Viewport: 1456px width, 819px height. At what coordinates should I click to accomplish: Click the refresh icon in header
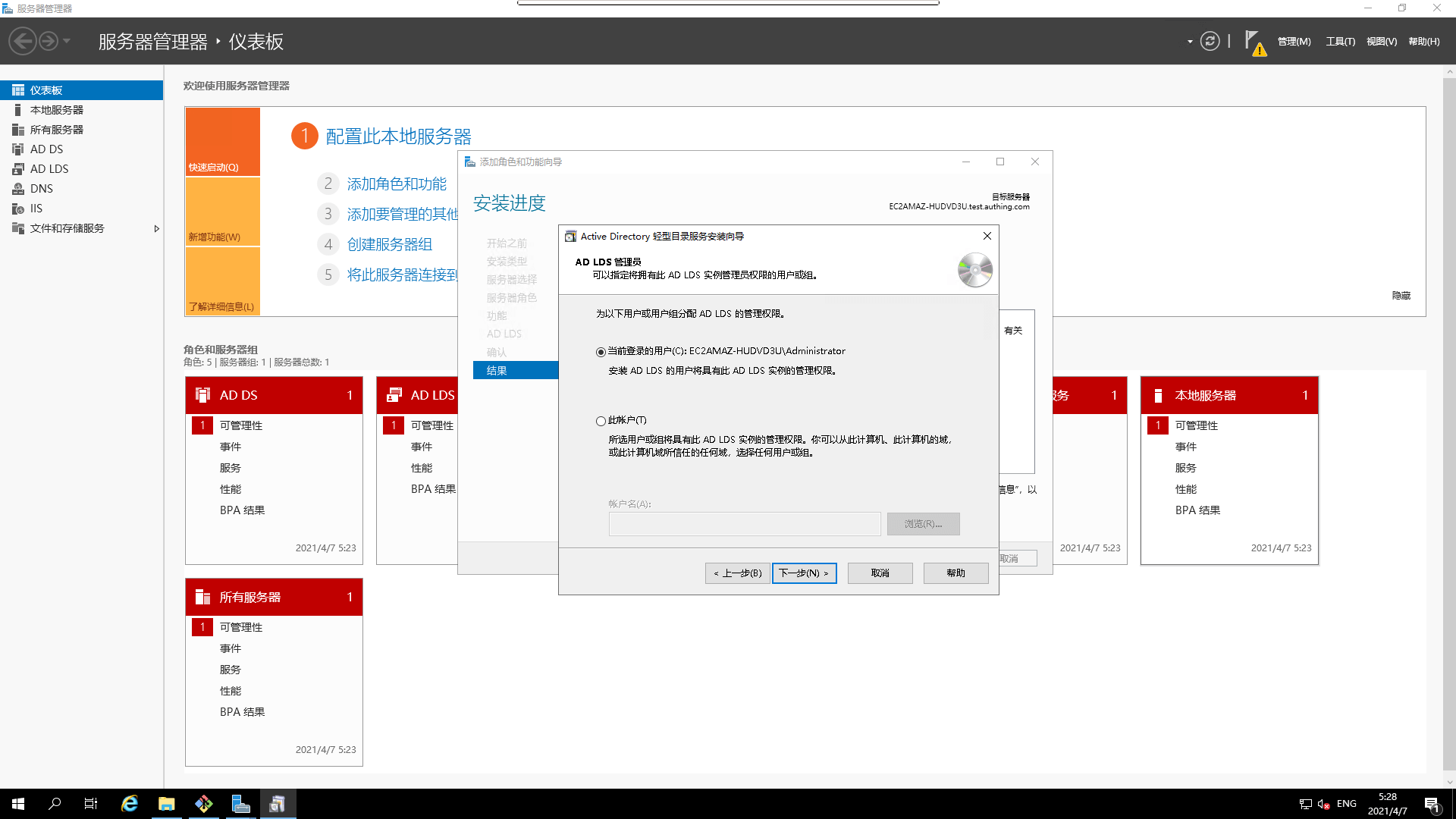[x=1210, y=41]
